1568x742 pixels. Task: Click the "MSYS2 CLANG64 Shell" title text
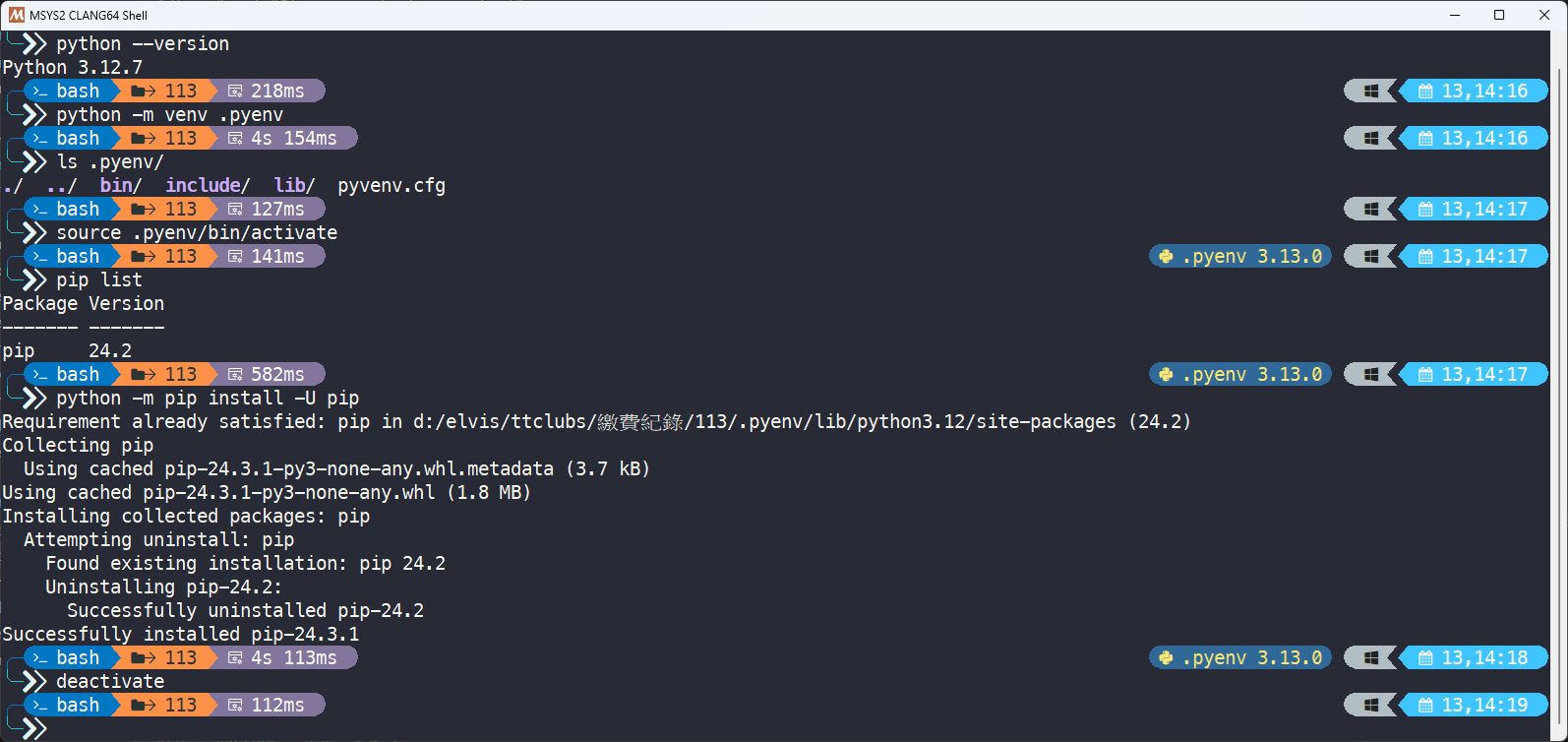click(89, 15)
